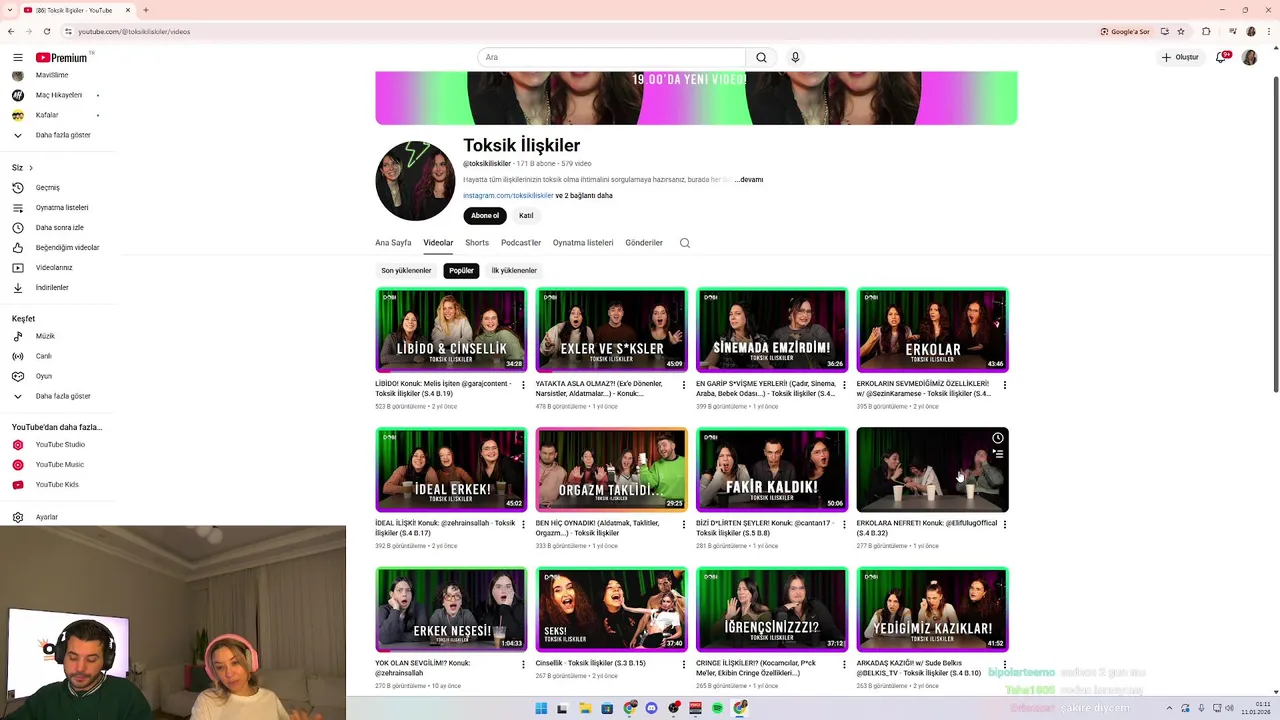Open options menu for YATAKTA ASLA OLMAZ video
1280x720 pixels.
684,385
